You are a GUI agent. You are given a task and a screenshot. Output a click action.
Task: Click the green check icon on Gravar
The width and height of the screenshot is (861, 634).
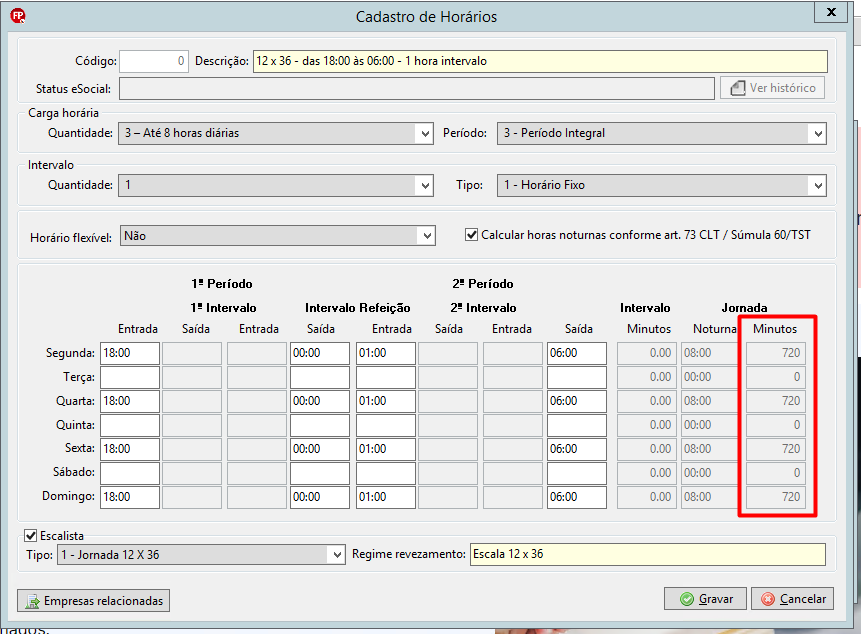(686, 599)
